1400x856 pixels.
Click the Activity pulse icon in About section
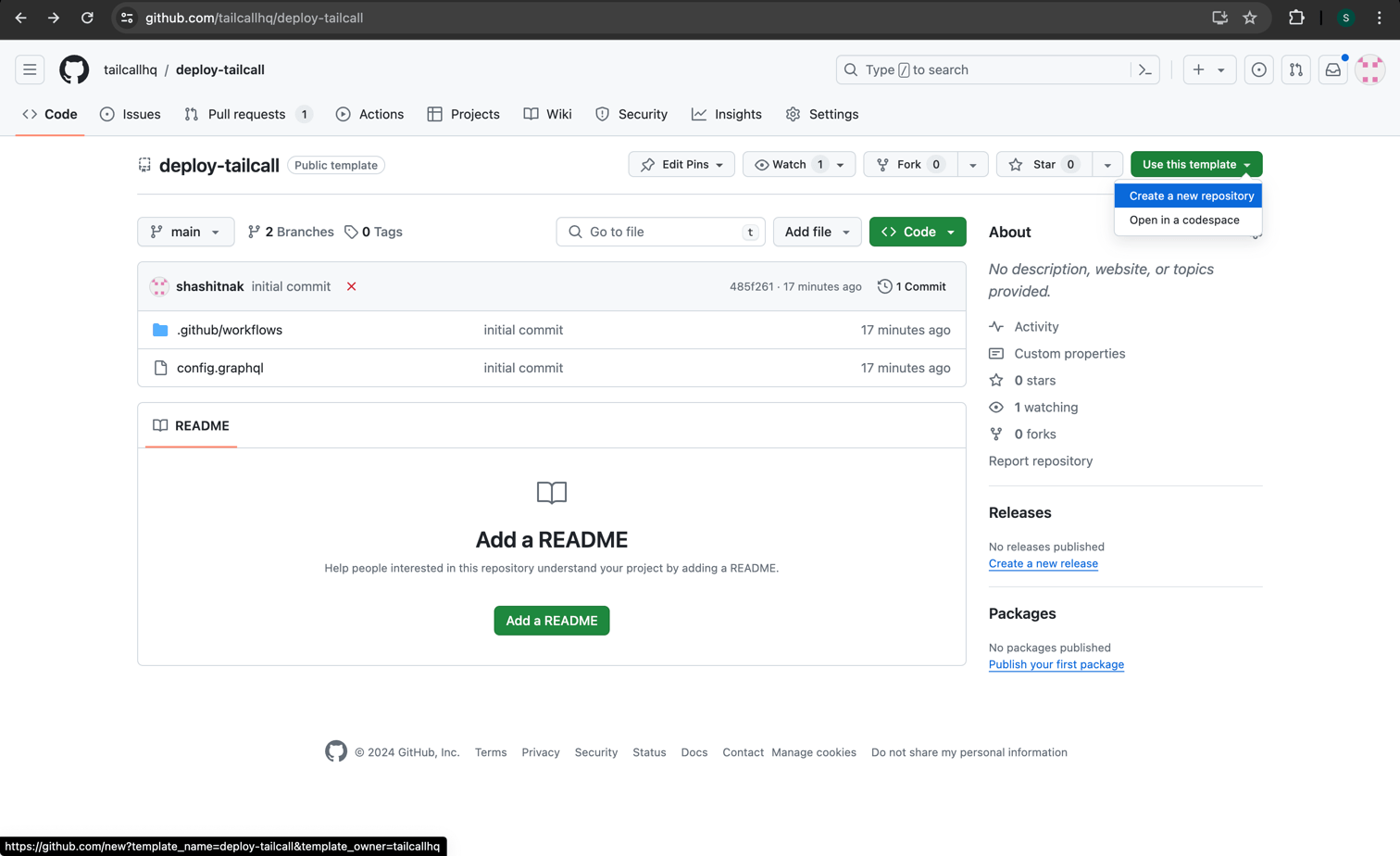(995, 326)
